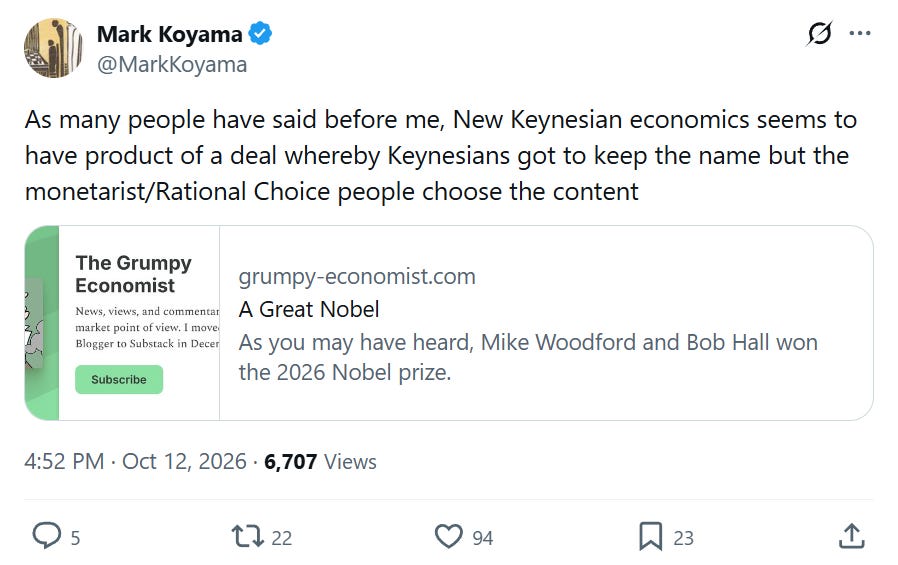Open the three-dot more options menu

point(860,33)
